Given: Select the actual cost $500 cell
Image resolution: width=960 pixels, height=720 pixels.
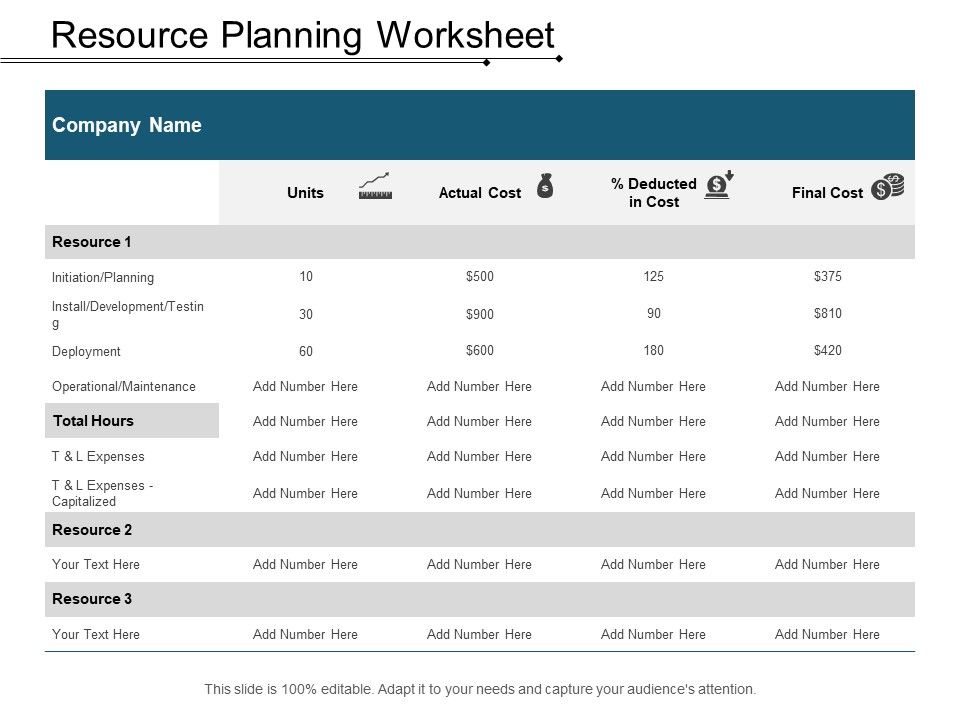Looking at the screenshot, I should 479,277.
